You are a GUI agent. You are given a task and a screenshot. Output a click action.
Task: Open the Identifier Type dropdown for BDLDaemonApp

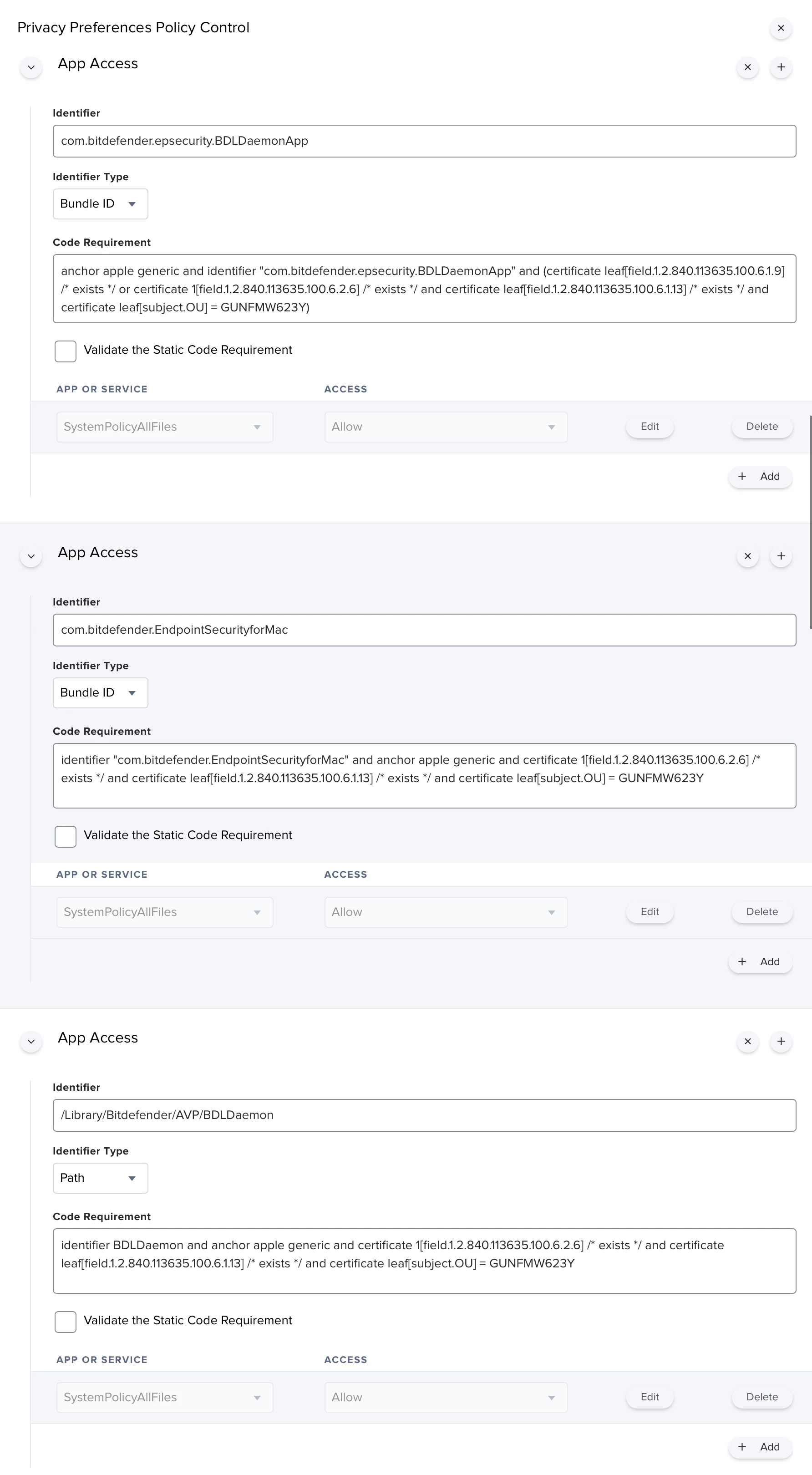(x=100, y=204)
